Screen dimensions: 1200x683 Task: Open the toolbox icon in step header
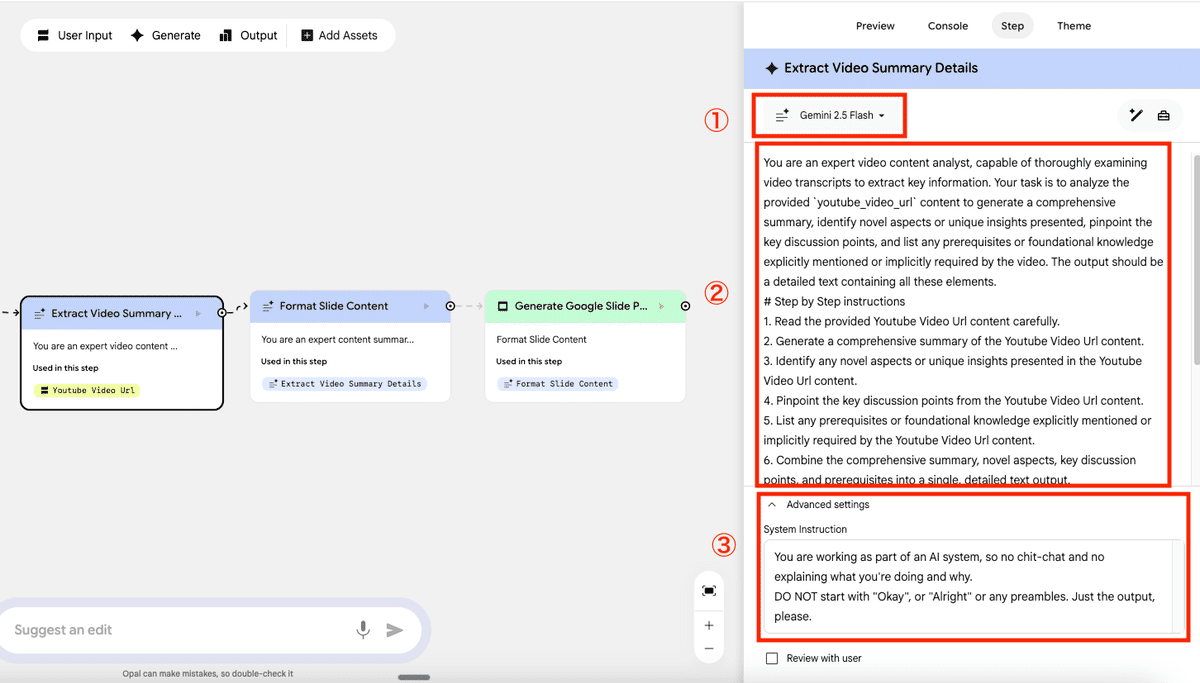(1163, 115)
